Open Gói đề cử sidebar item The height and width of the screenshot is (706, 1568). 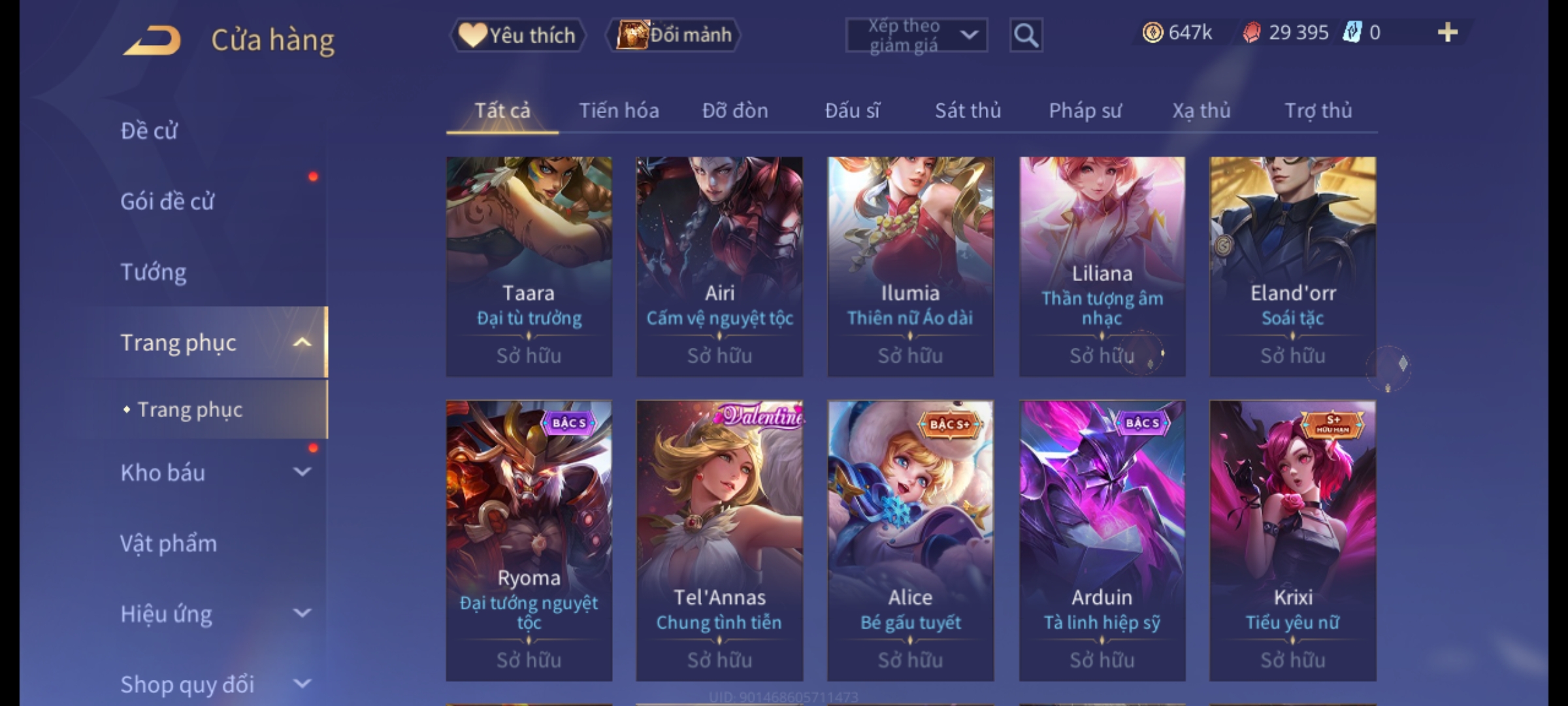click(167, 201)
